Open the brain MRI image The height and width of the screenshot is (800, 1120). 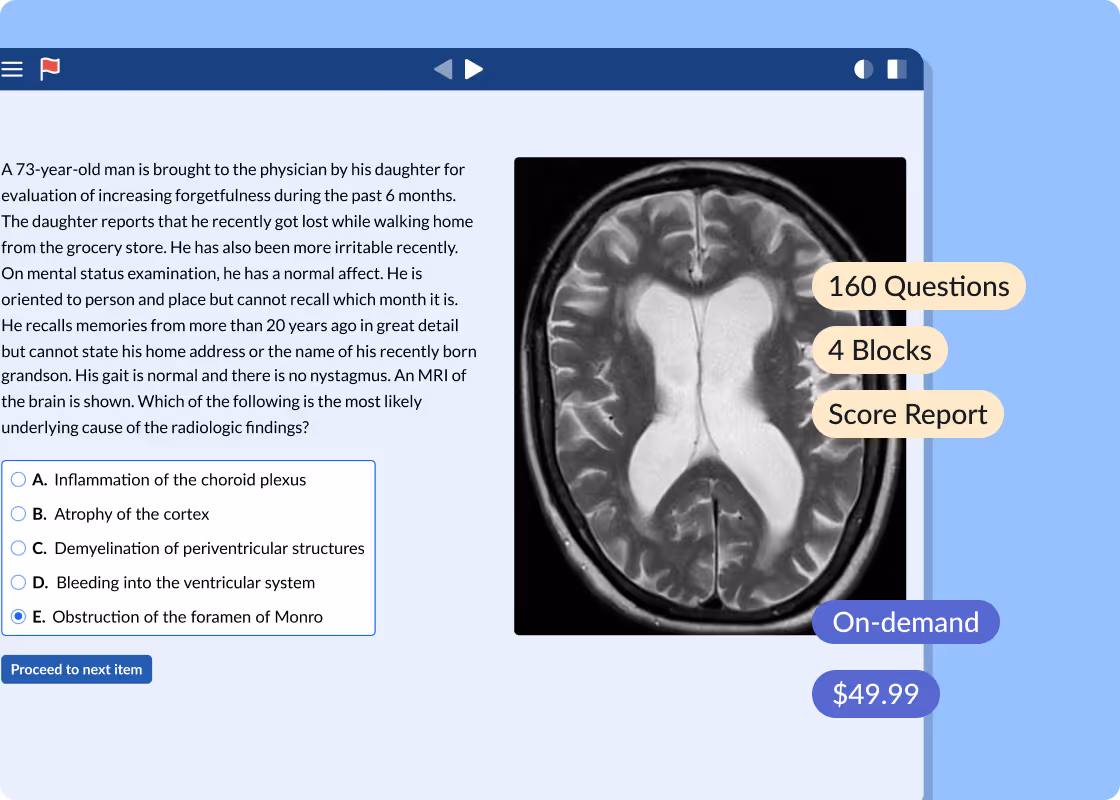710,396
